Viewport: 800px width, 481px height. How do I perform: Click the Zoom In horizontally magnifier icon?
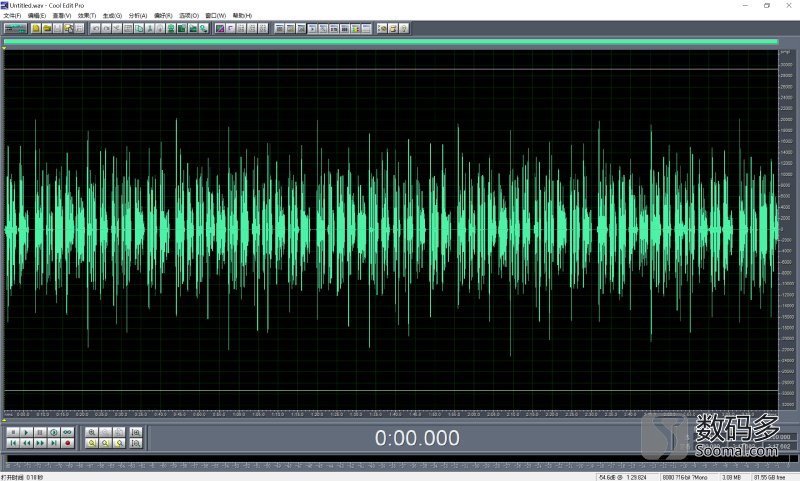(x=91, y=432)
